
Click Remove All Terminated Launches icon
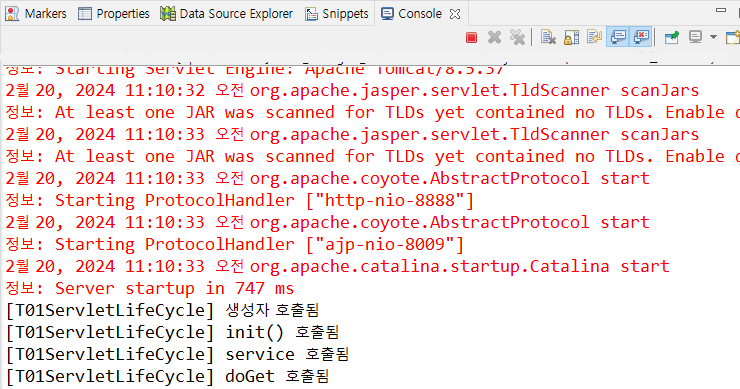[x=517, y=37]
